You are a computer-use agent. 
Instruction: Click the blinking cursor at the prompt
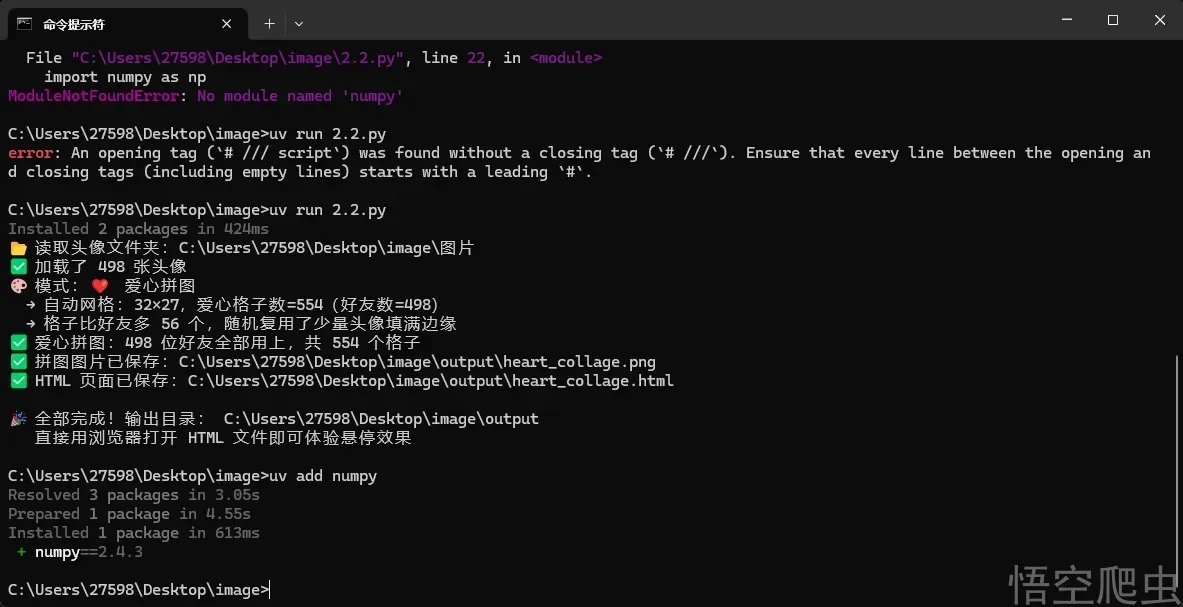tap(268, 590)
